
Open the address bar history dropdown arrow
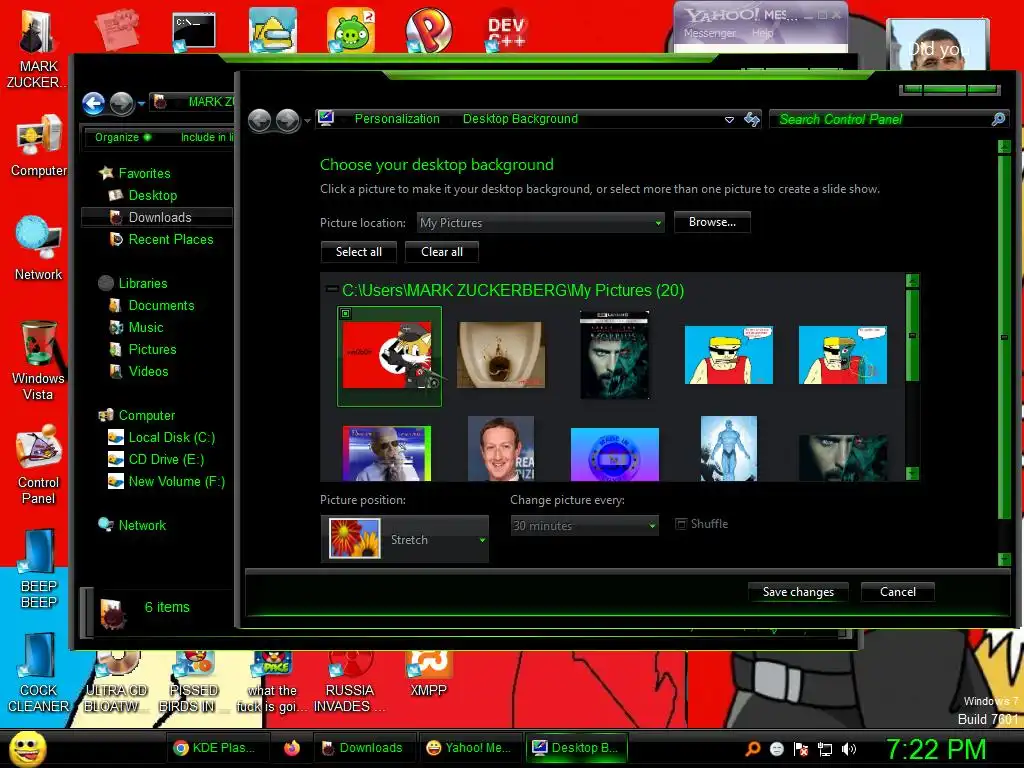pyautogui.click(x=729, y=120)
